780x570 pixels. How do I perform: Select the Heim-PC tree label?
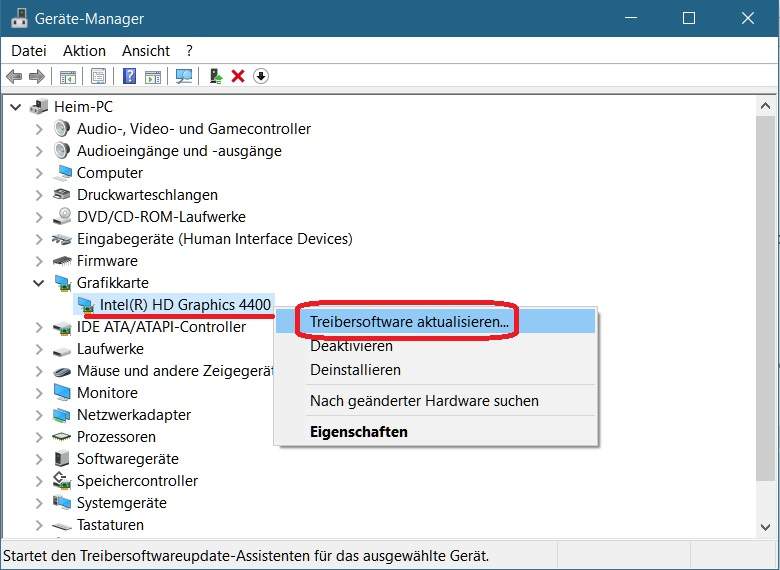click(83, 106)
